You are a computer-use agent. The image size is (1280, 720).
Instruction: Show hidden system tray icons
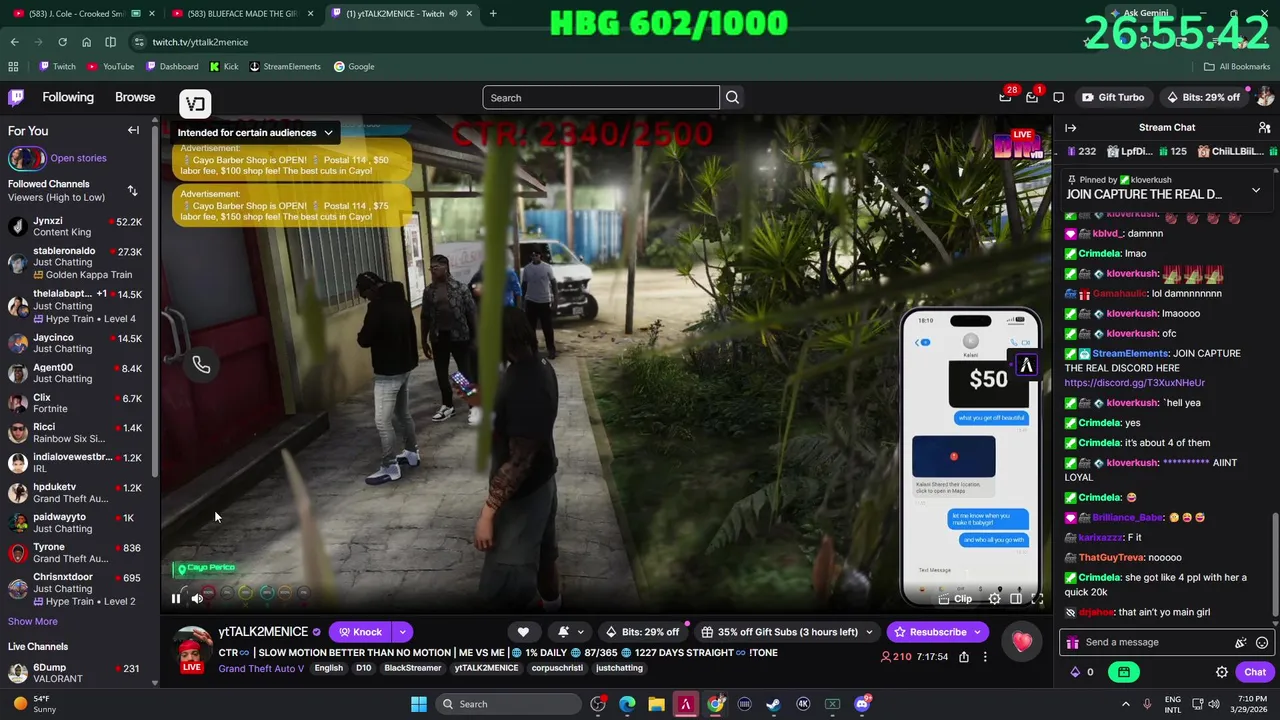coord(1125,704)
